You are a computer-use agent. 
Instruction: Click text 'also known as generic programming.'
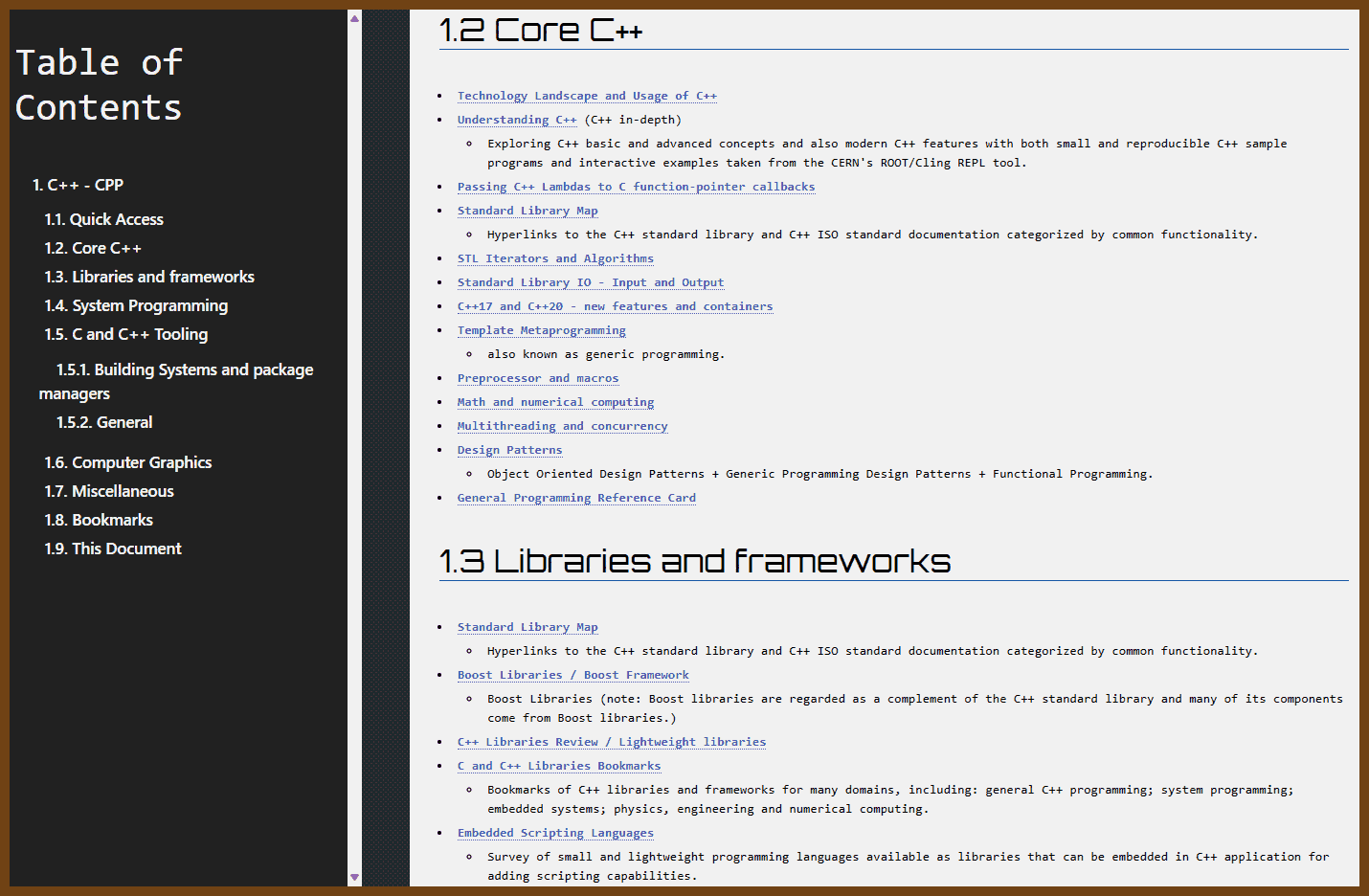606,354
